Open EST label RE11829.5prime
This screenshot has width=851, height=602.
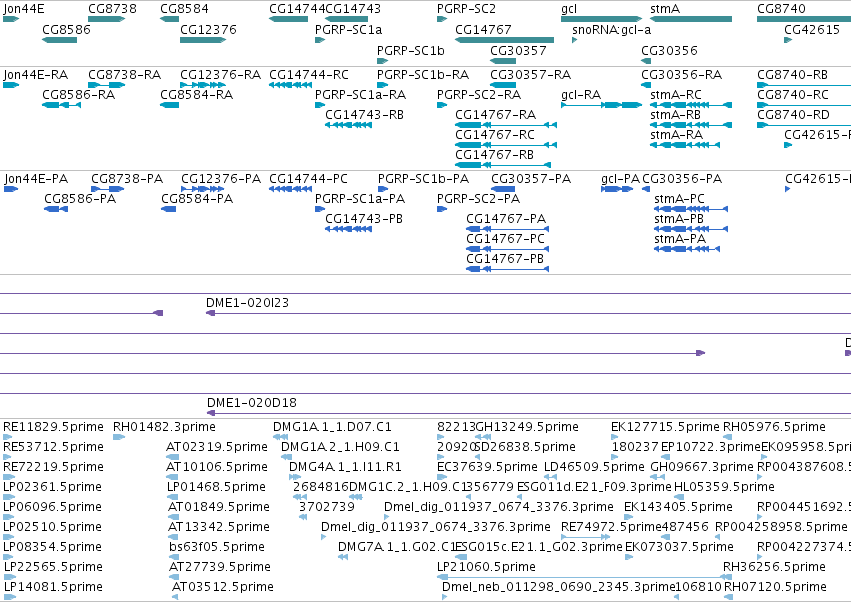pos(53,427)
